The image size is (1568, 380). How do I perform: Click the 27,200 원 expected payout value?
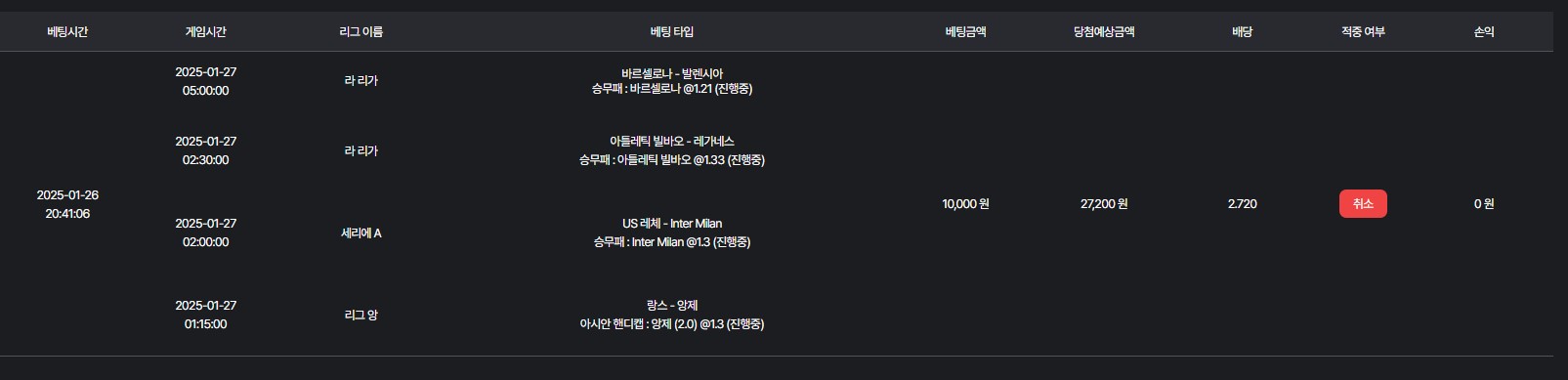tap(1104, 203)
